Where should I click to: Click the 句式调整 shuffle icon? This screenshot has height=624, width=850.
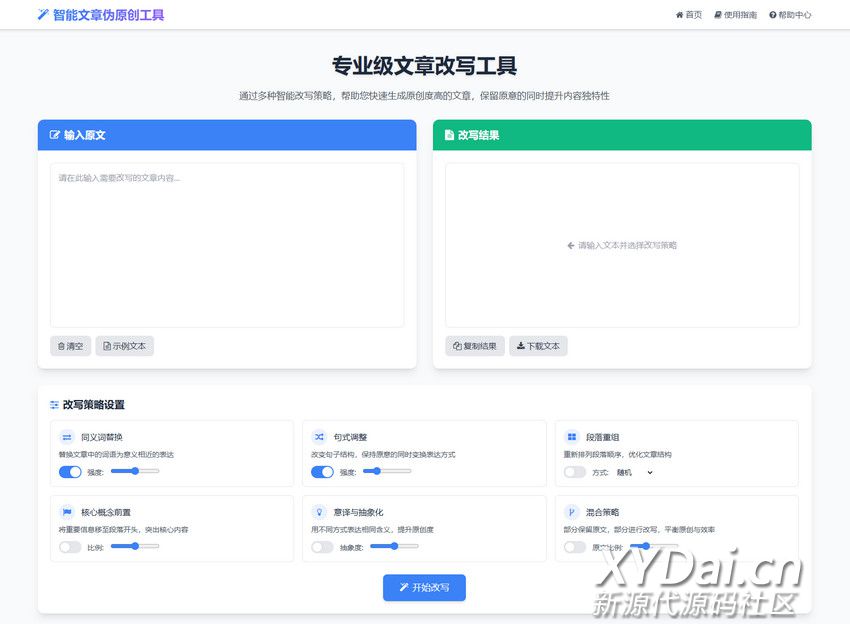click(319, 437)
